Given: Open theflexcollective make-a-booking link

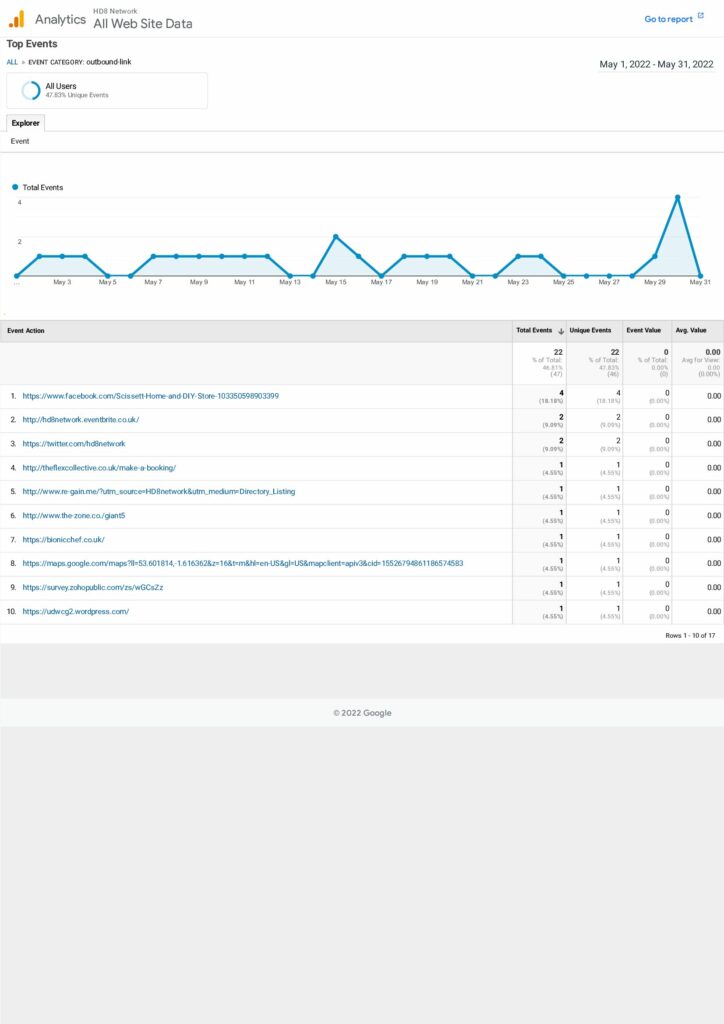Looking at the screenshot, I should pyautogui.click(x=99, y=467).
